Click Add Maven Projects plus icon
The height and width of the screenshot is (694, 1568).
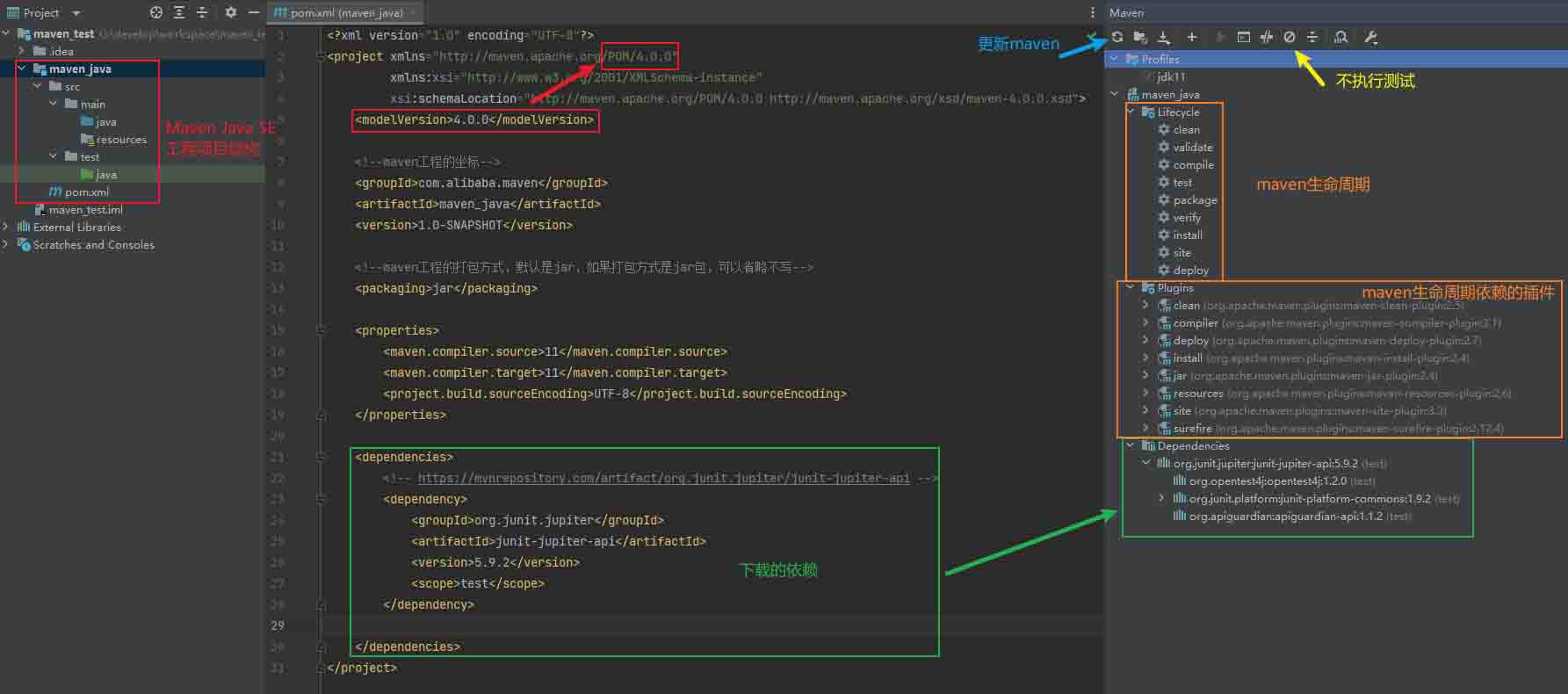coord(1192,37)
